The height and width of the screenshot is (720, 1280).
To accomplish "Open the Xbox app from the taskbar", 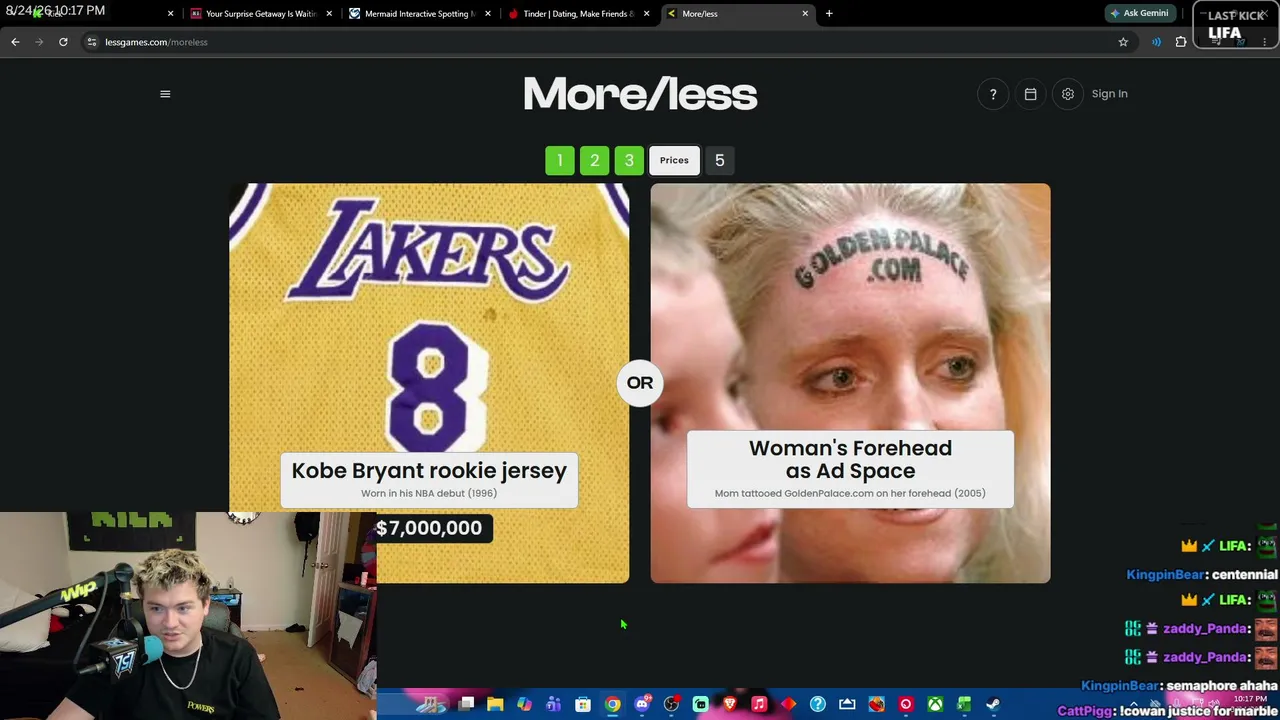I will click(x=935, y=704).
